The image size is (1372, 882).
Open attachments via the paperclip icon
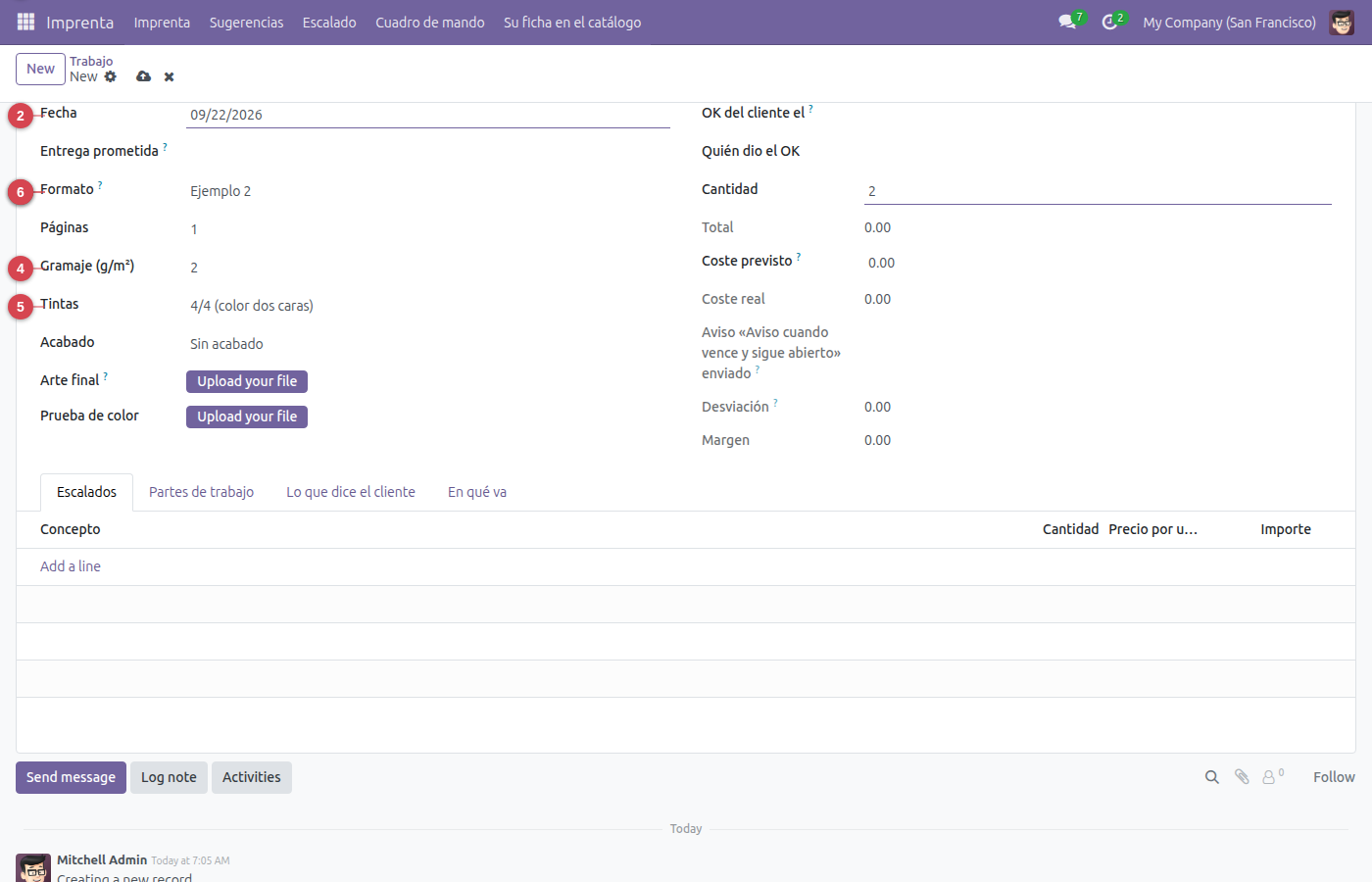click(1242, 777)
